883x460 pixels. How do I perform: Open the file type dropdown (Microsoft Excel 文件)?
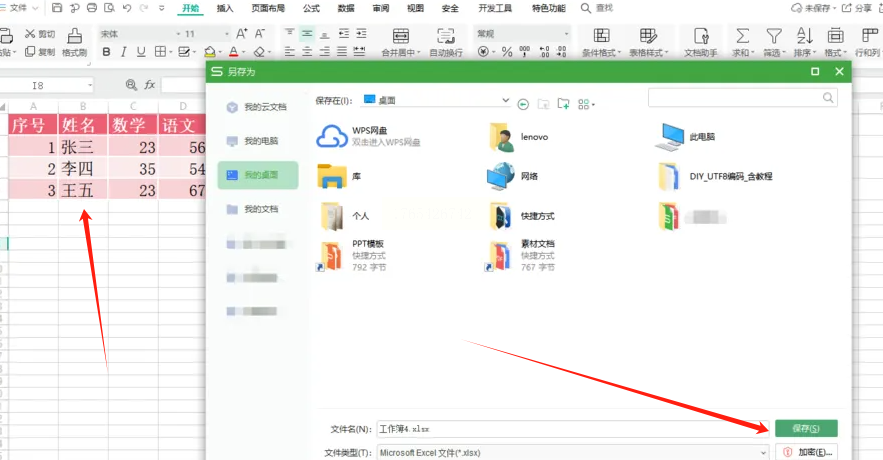click(763, 453)
